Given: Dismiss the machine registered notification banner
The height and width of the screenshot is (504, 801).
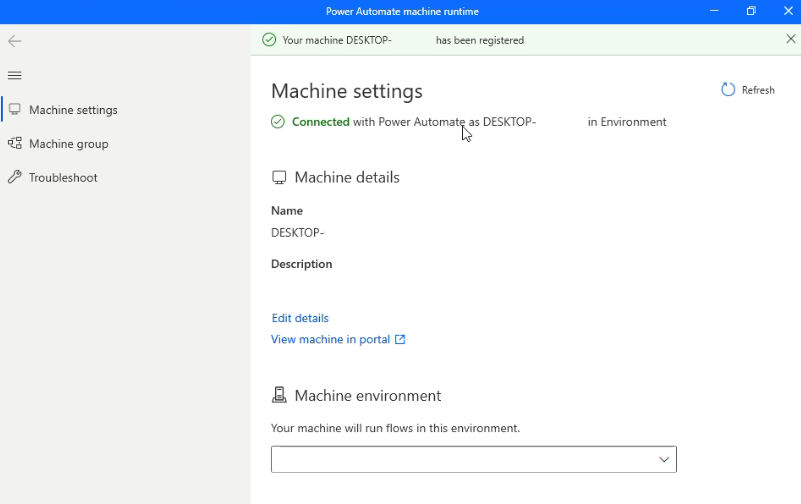Looking at the screenshot, I should point(790,39).
